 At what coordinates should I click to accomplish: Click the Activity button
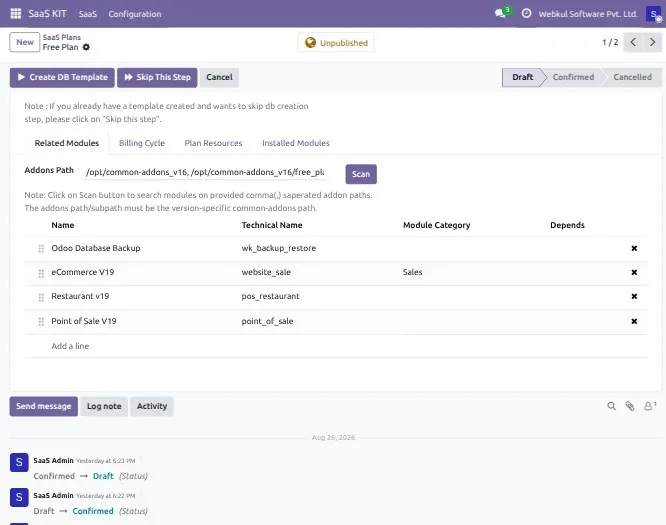152,406
